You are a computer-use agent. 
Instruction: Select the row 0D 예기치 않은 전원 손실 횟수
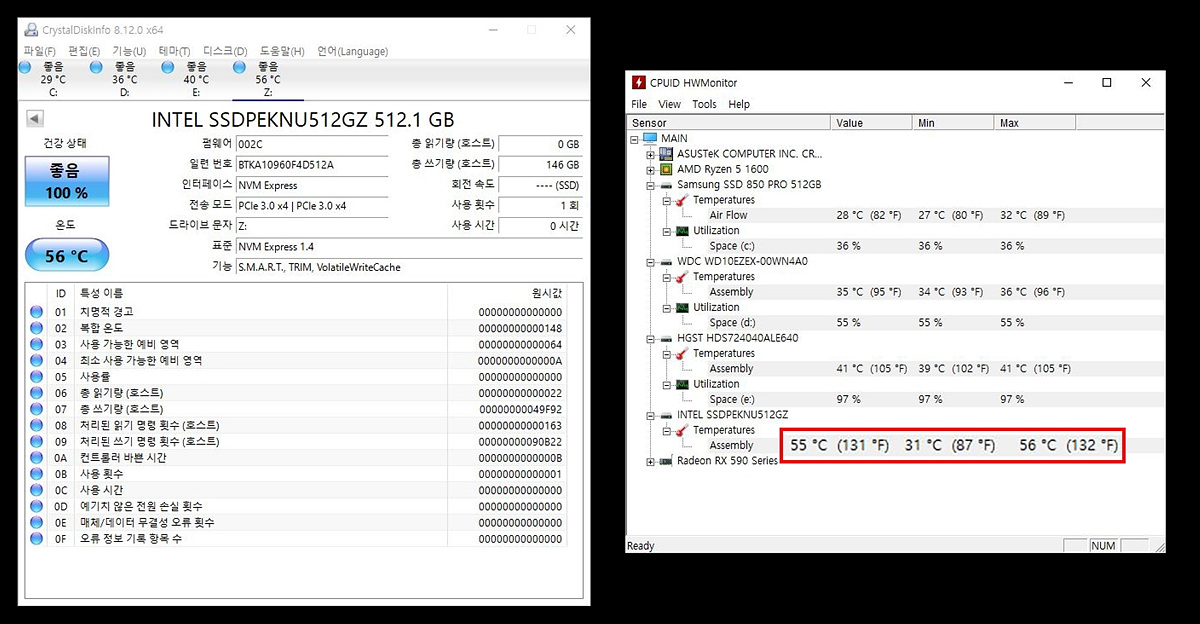point(296,506)
